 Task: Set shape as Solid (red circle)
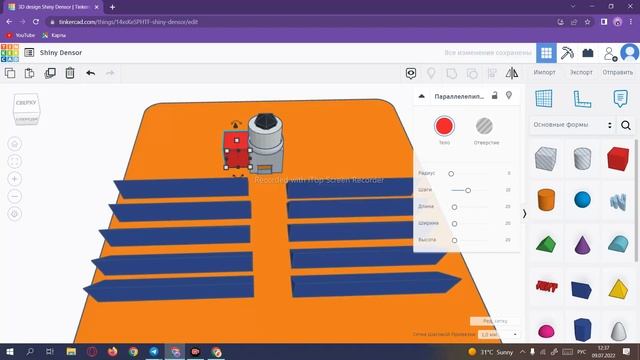444,126
